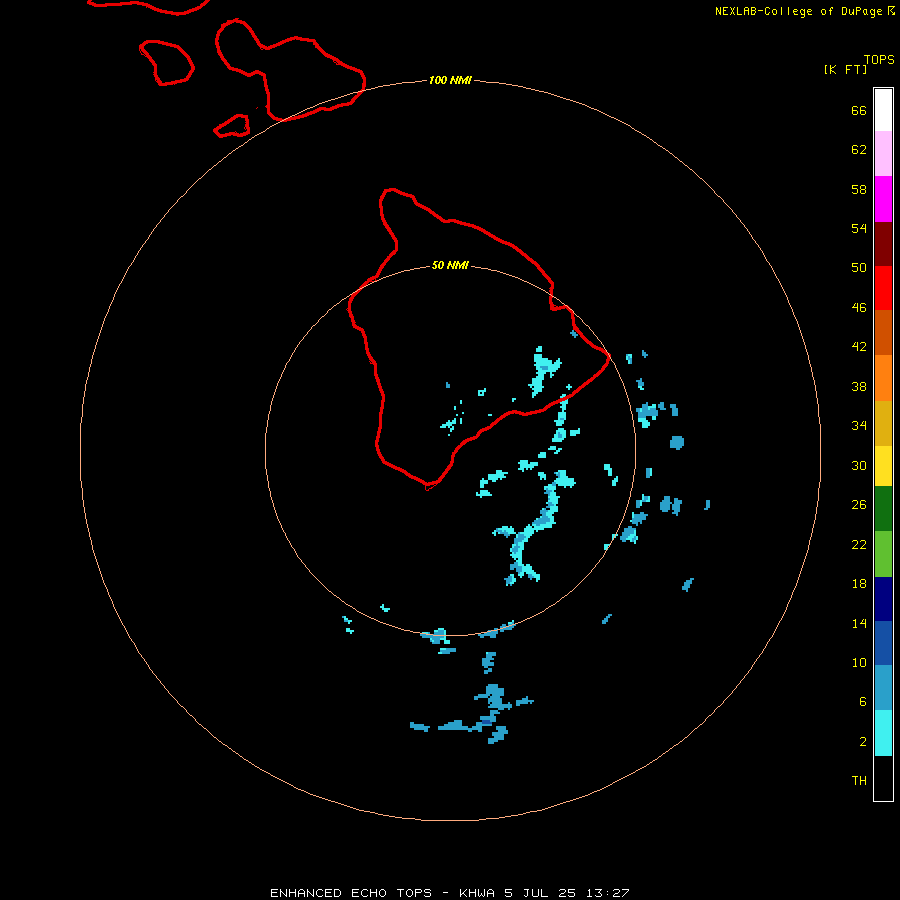Click the medium blue 14K ft legend swatch
Screen dimensions: 900x900
pyautogui.click(x=883, y=643)
